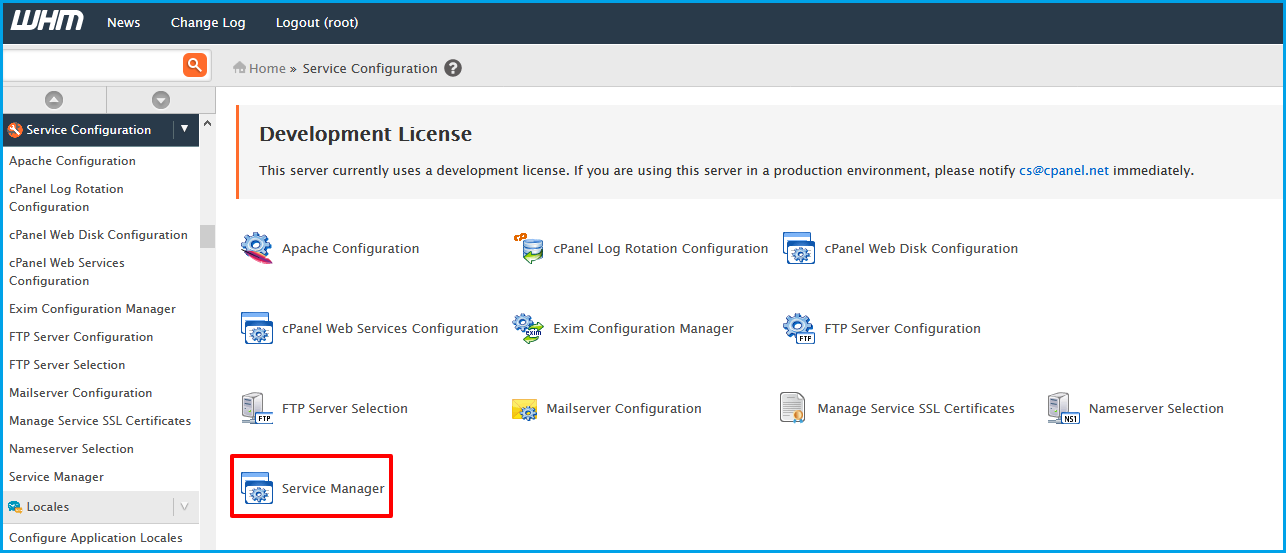This screenshot has width=1286, height=553.
Task: Click the Nameserver Selection server icon
Action: pos(1063,408)
